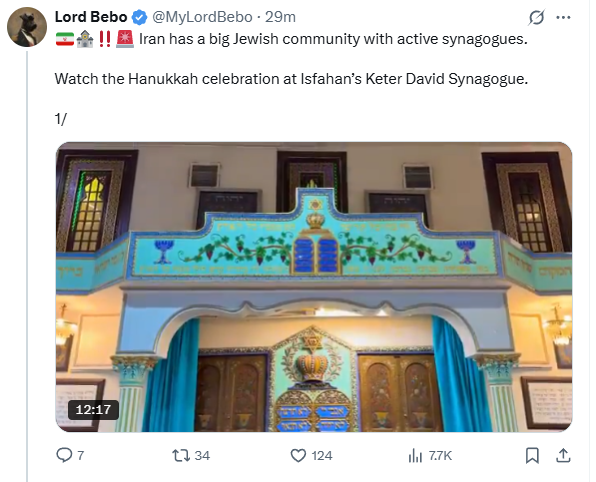Play the synagogue video

coord(314,287)
